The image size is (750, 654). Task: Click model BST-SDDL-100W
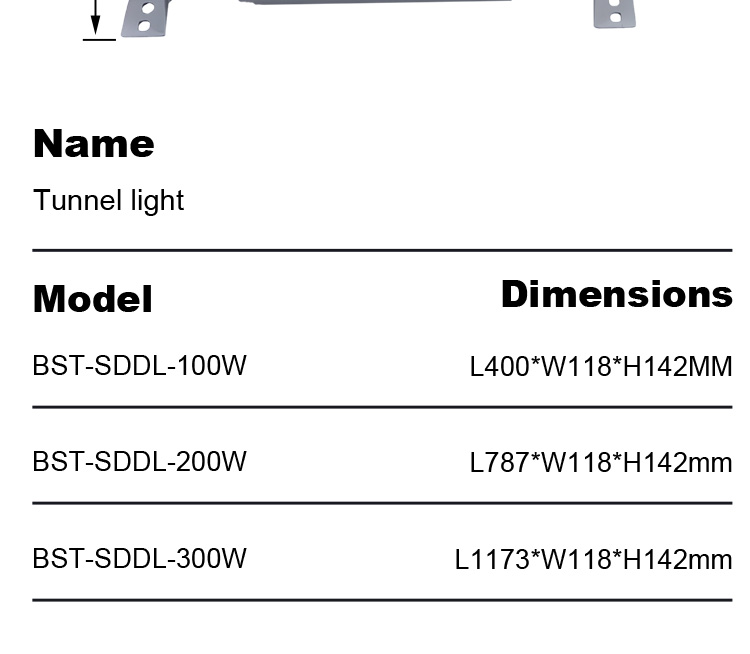(x=139, y=366)
